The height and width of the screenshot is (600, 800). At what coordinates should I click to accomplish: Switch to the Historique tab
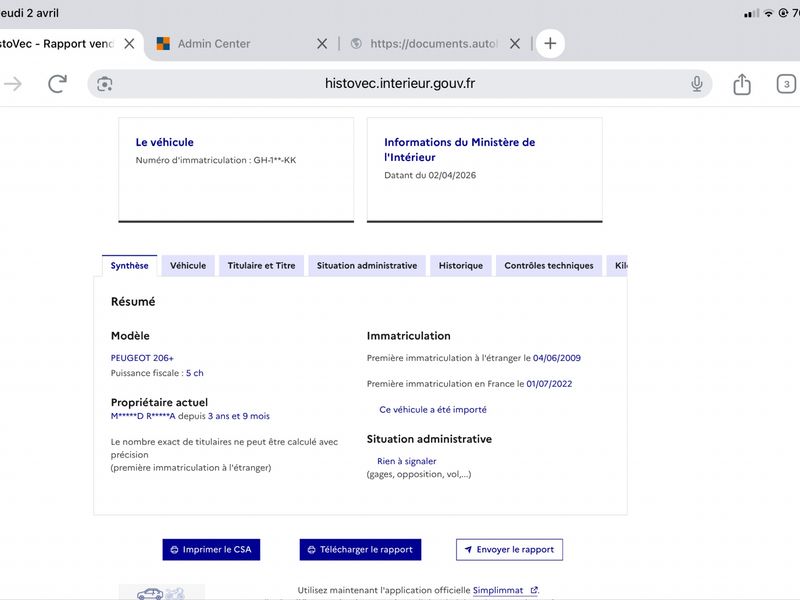461,266
